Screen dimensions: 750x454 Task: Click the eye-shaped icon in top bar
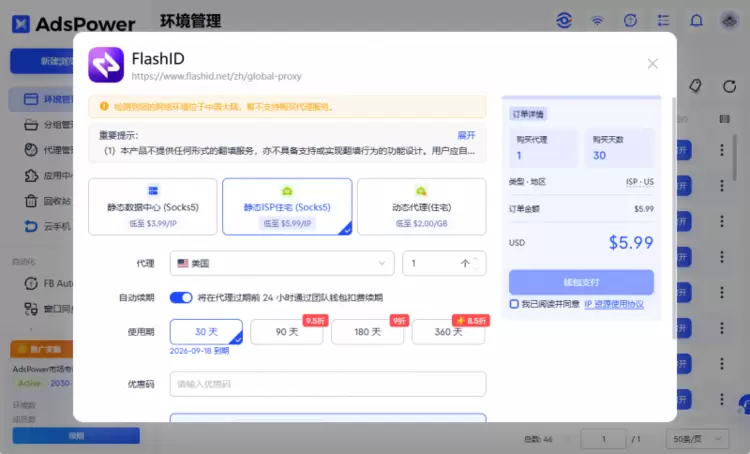pyautogui.click(x=564, y=21)
